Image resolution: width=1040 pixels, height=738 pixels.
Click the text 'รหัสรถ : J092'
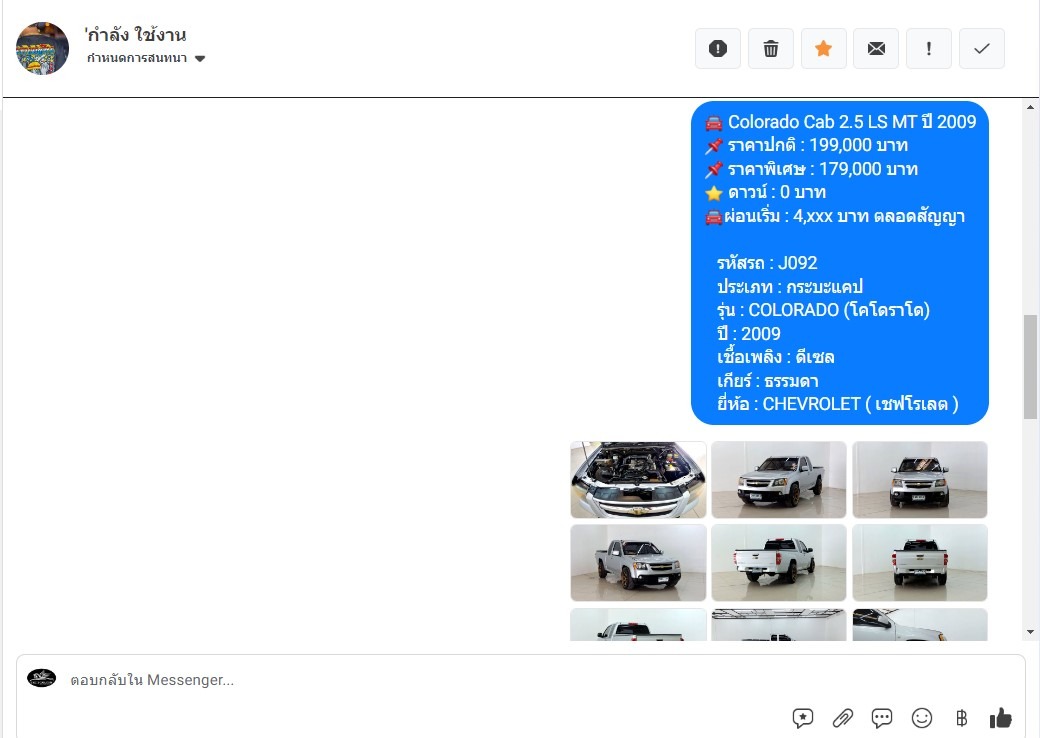[767, 263]
